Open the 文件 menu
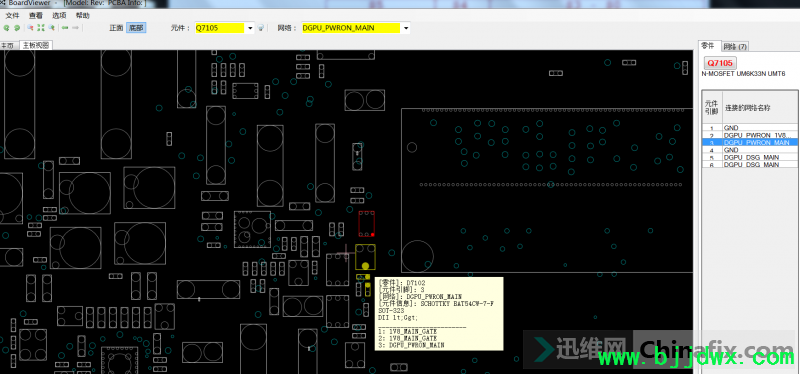The image size is (800, 374). point(12,16)
